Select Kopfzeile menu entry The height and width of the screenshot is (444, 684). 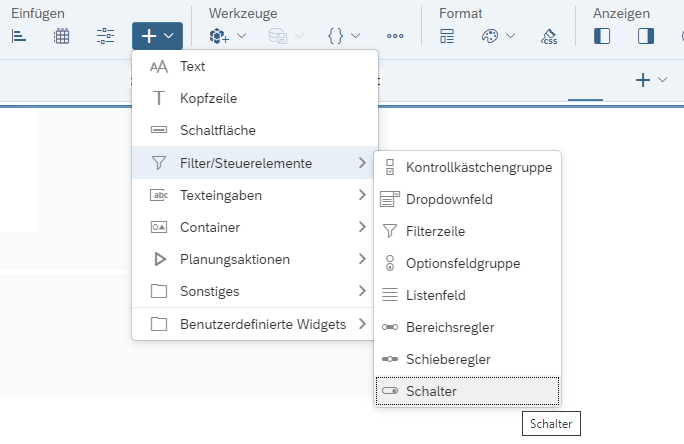click(x=255, y=98)
